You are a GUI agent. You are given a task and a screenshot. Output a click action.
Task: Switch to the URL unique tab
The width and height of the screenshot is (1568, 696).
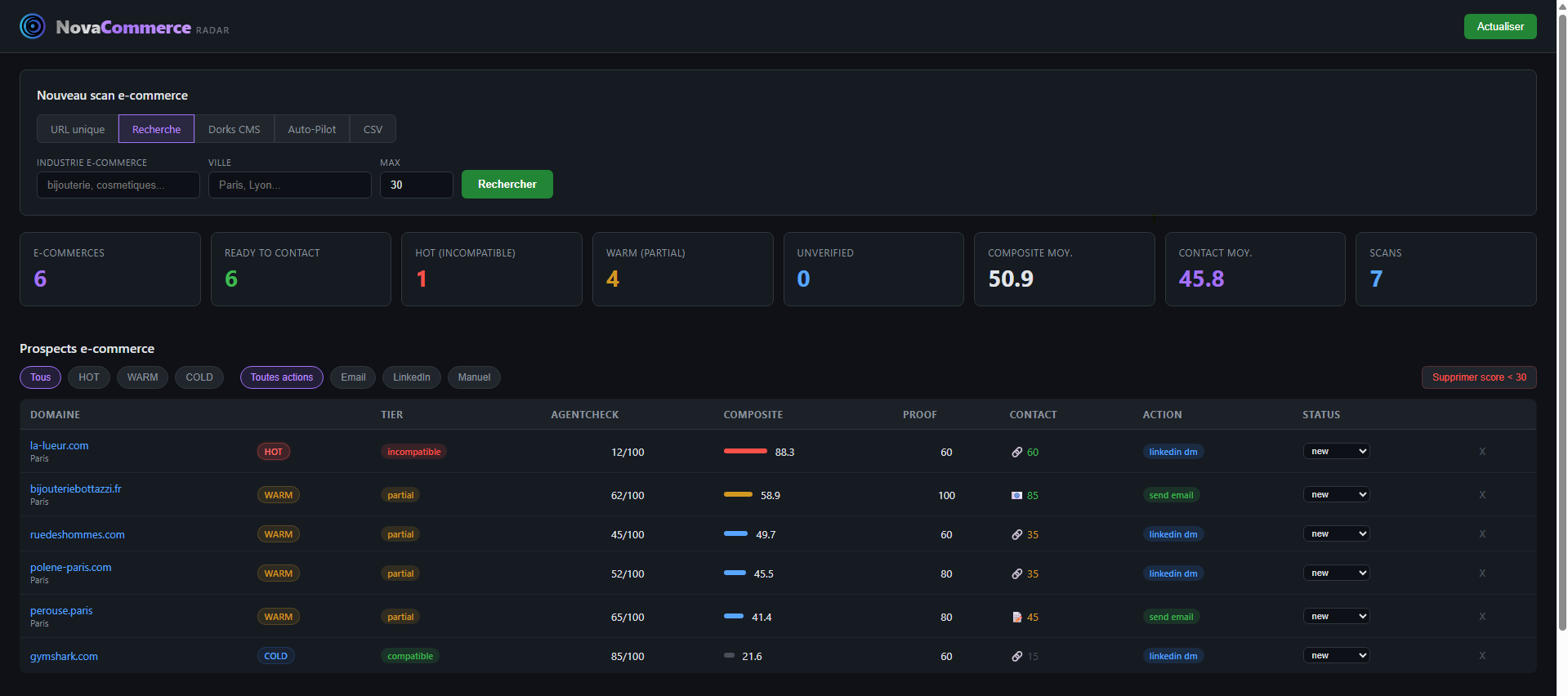78,129
